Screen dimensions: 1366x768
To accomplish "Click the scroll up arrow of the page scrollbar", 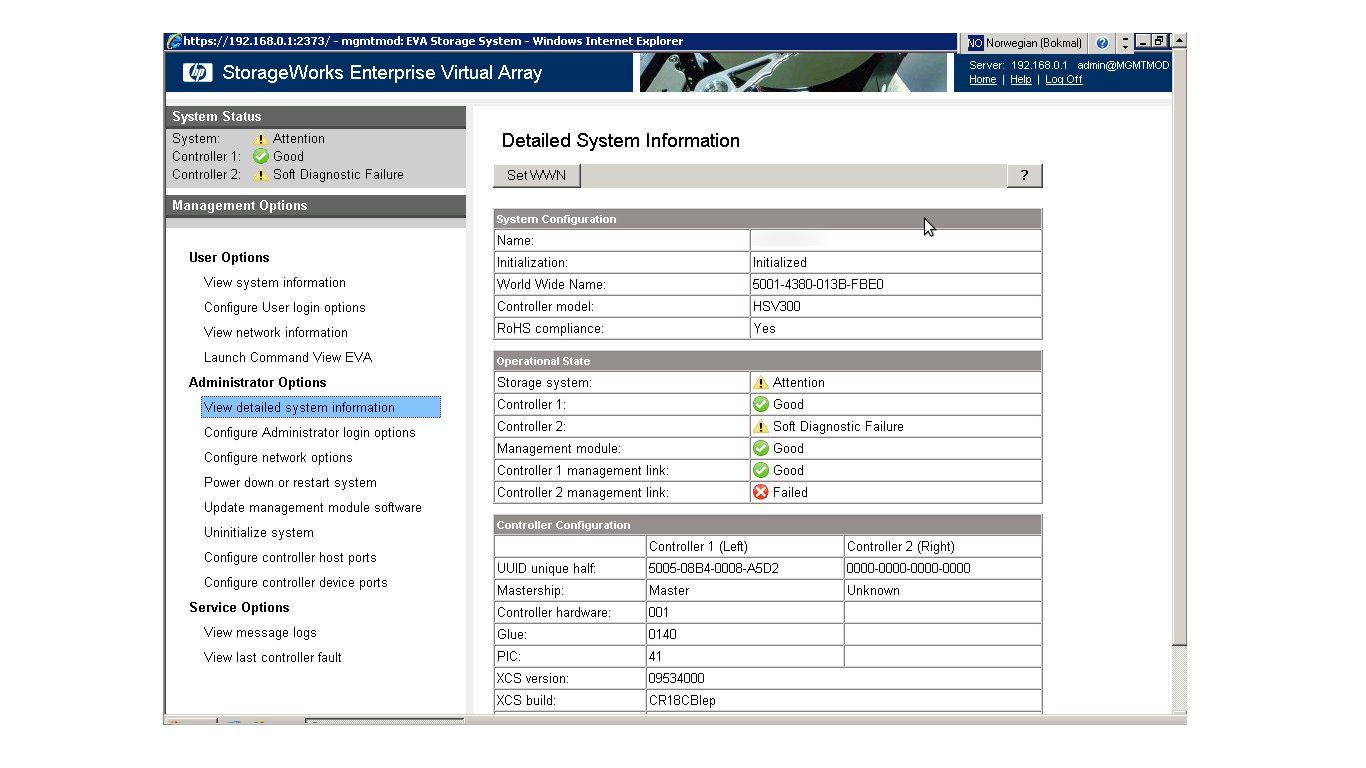I will click(x=1179, y=41).
